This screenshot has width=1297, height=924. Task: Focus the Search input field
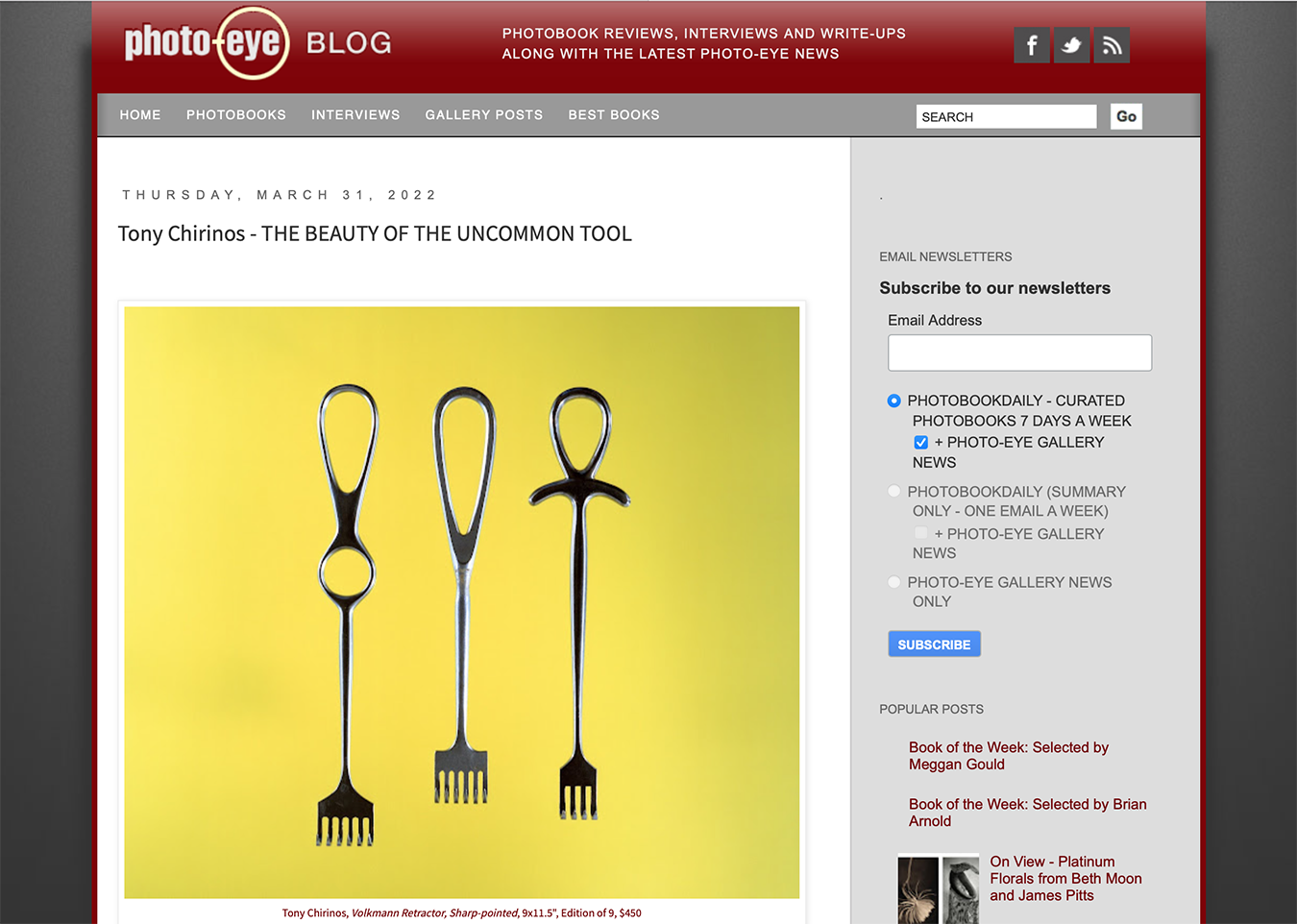(x=1006, y=116)
